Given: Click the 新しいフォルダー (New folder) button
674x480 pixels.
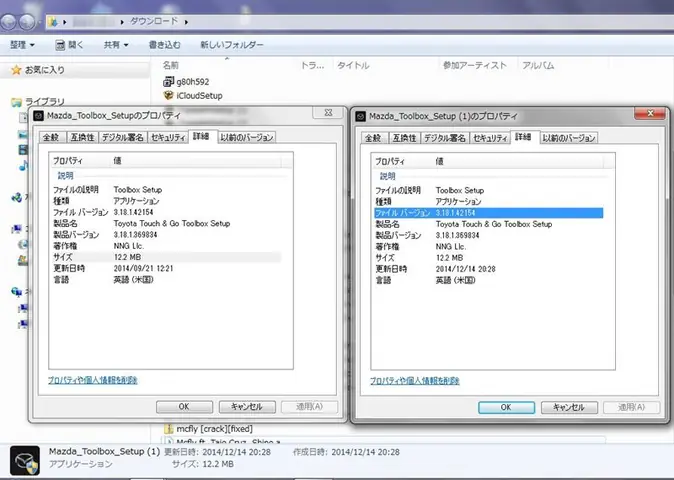Looking at the screenshot, I should pos(231,45).
